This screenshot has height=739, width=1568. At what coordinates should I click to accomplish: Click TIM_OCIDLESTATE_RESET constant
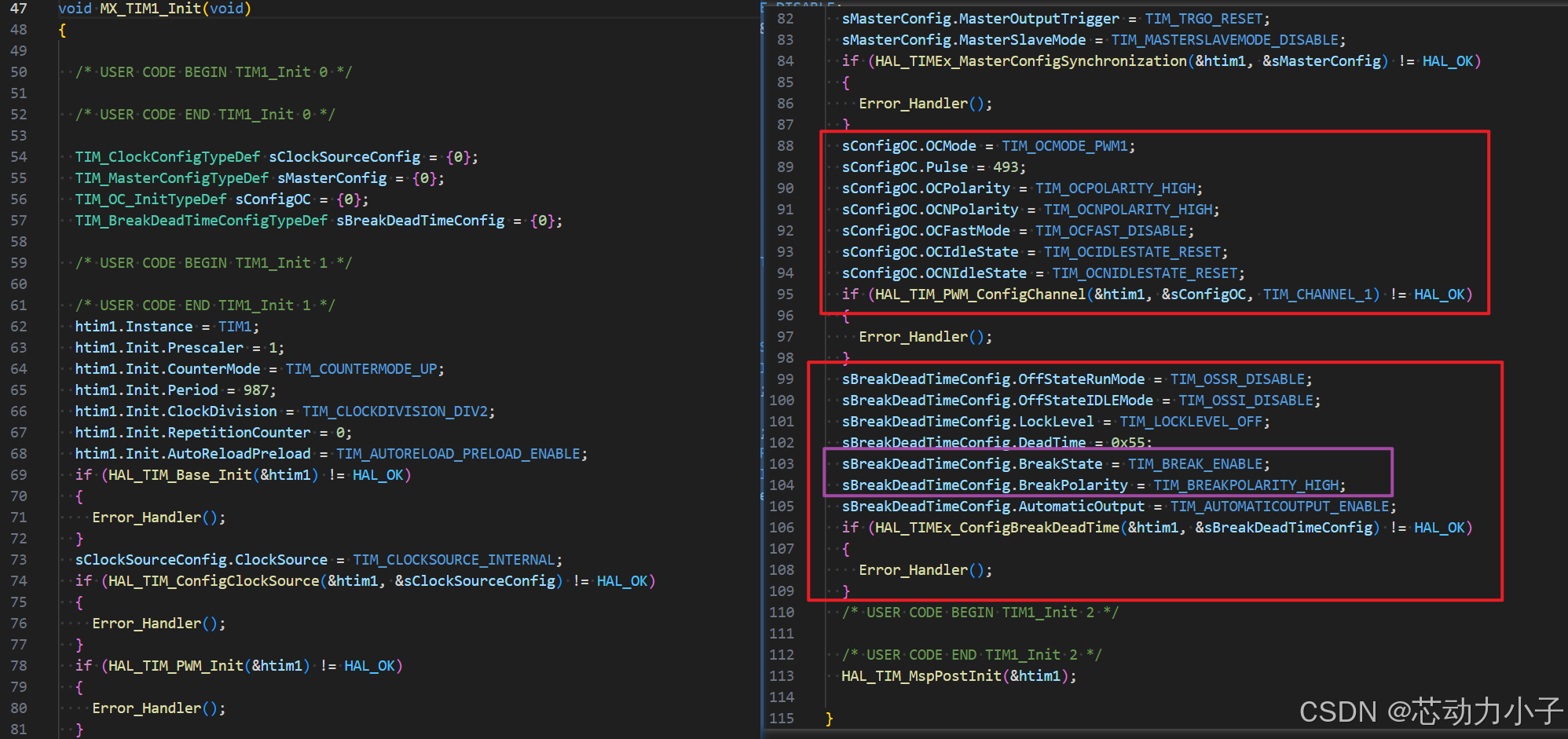1132,252
